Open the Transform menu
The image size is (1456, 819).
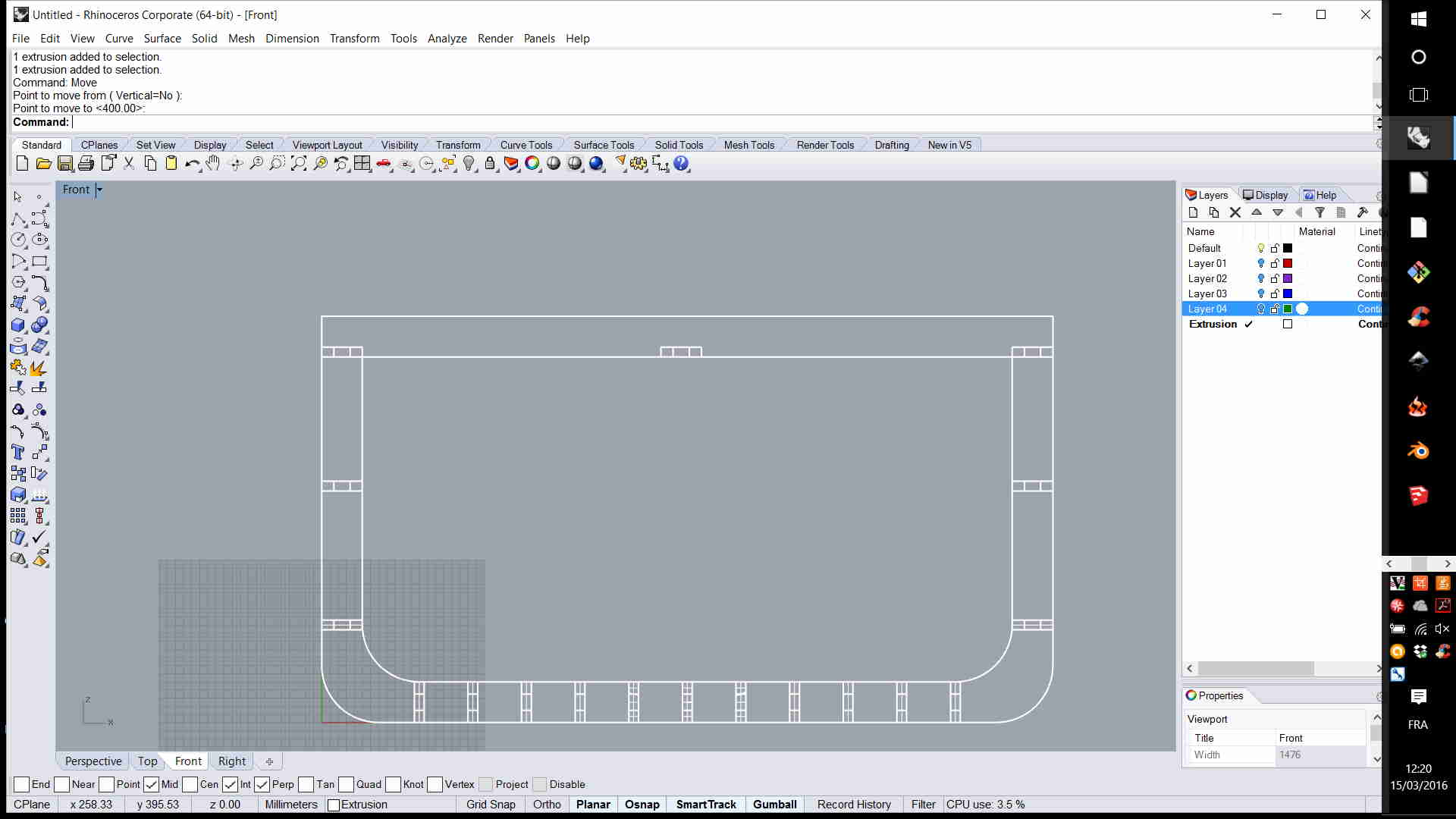(x=354, y=39)
